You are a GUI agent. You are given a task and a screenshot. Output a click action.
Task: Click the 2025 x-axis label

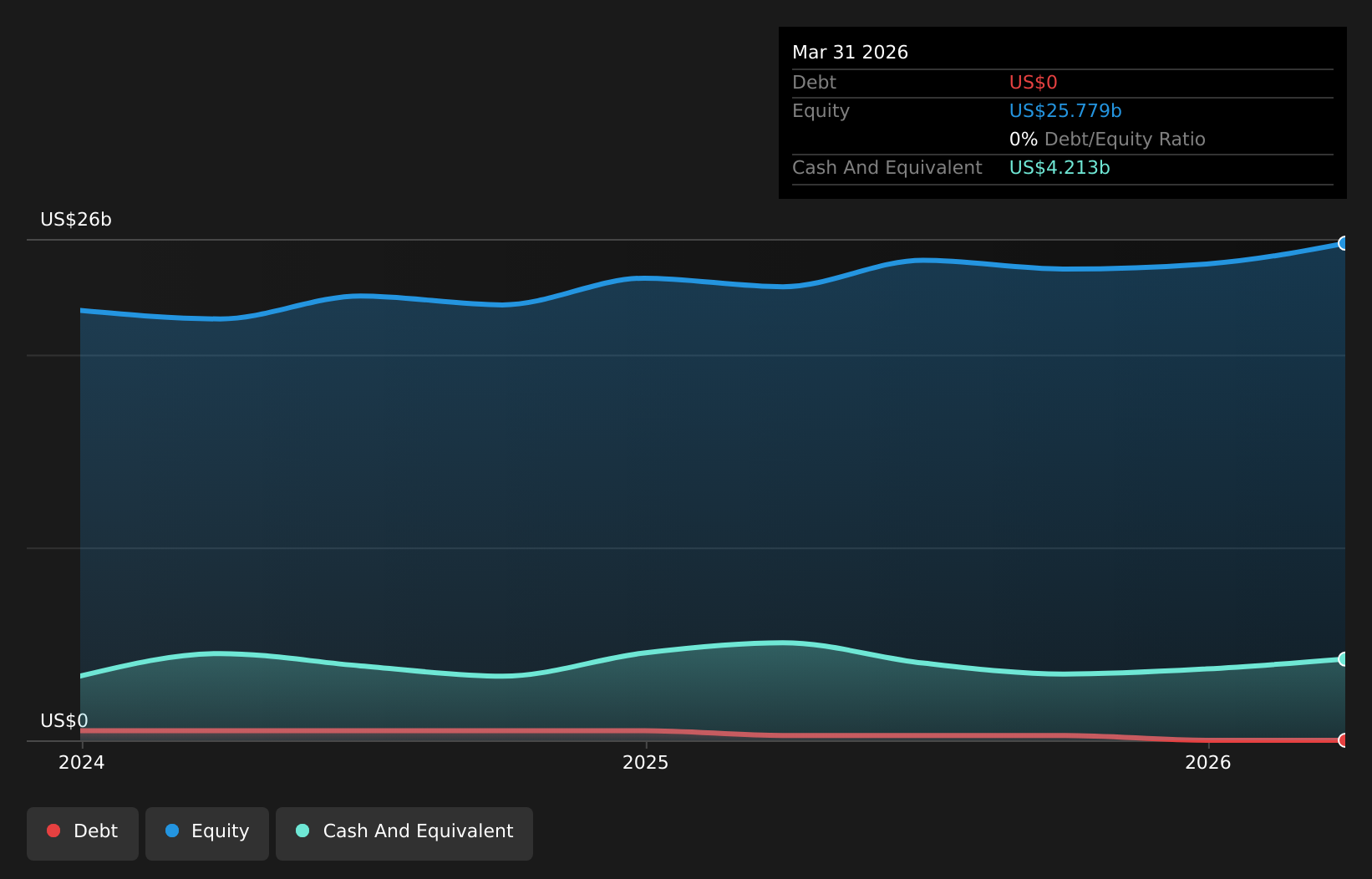(x=645, y=762)
